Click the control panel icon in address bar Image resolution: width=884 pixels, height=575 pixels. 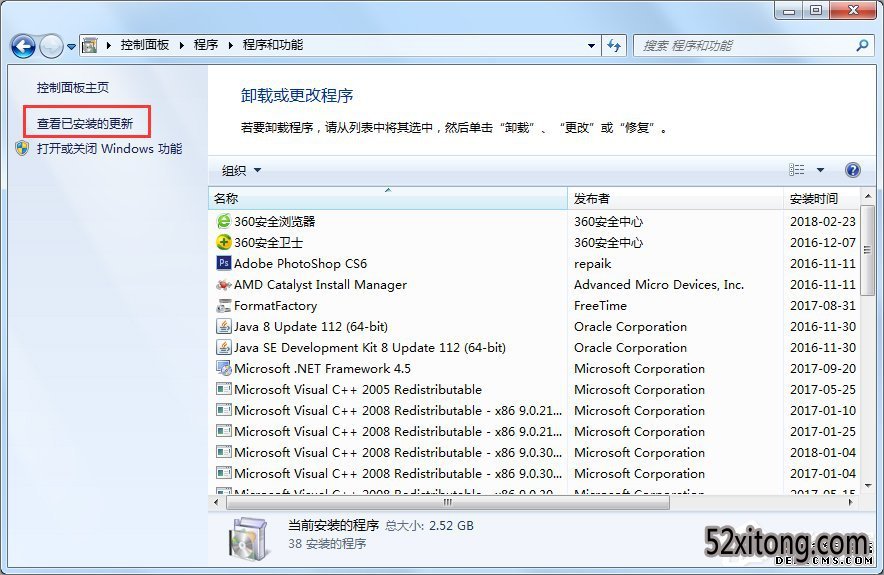[x=90, y=45]
